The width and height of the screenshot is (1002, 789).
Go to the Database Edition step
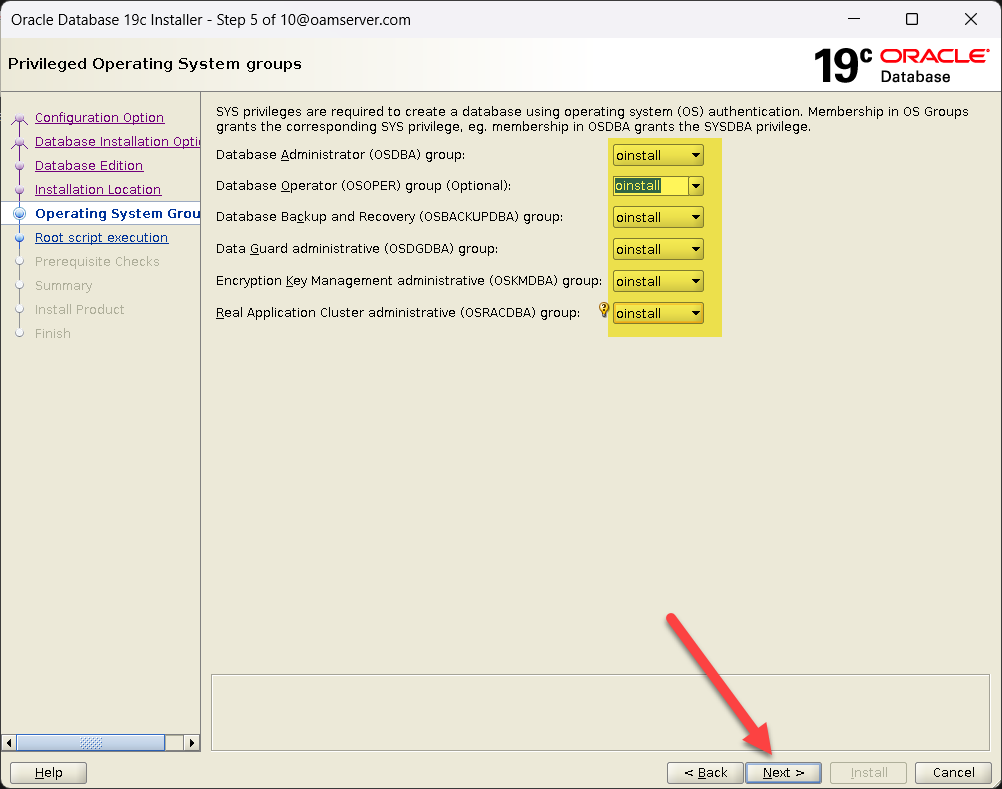89,166
